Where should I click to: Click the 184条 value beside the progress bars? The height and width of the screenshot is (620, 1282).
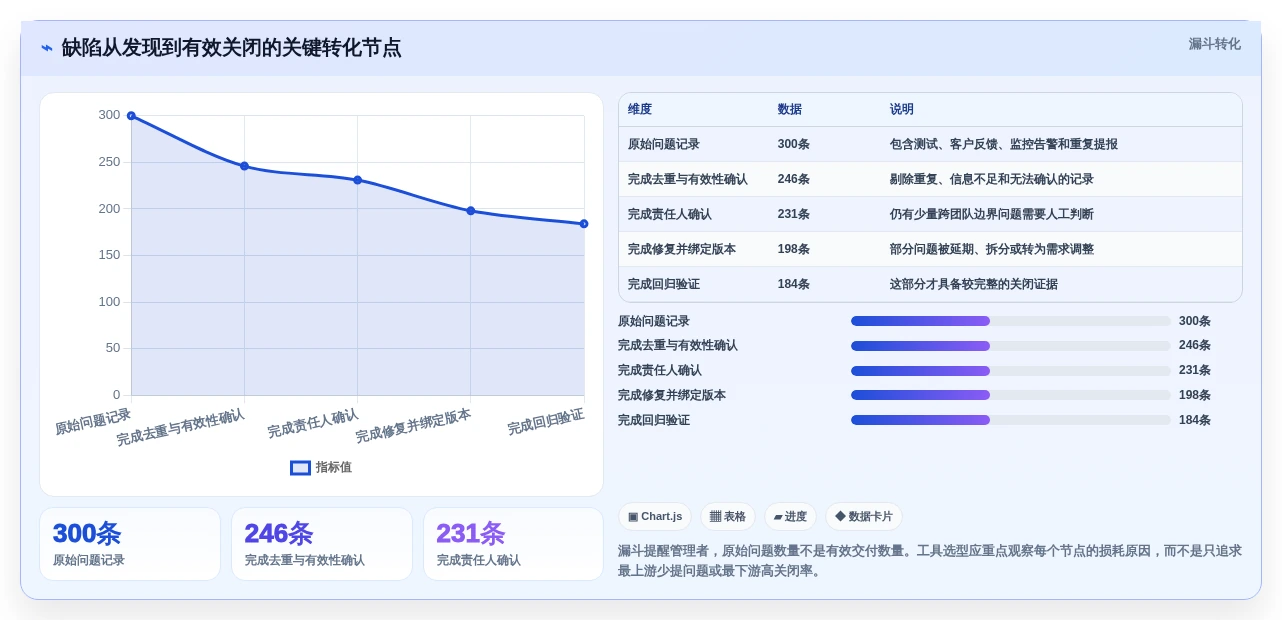pos(1195,420)
